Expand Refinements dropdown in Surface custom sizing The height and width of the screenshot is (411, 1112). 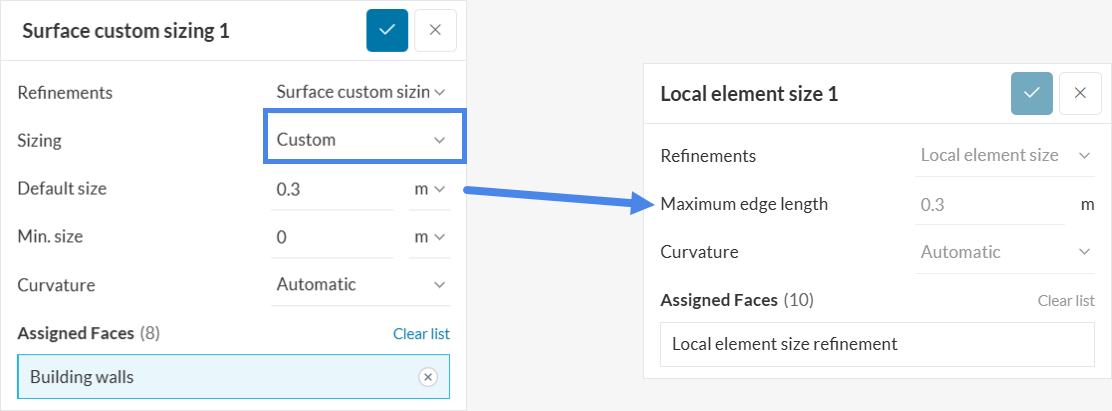point(361,92)
